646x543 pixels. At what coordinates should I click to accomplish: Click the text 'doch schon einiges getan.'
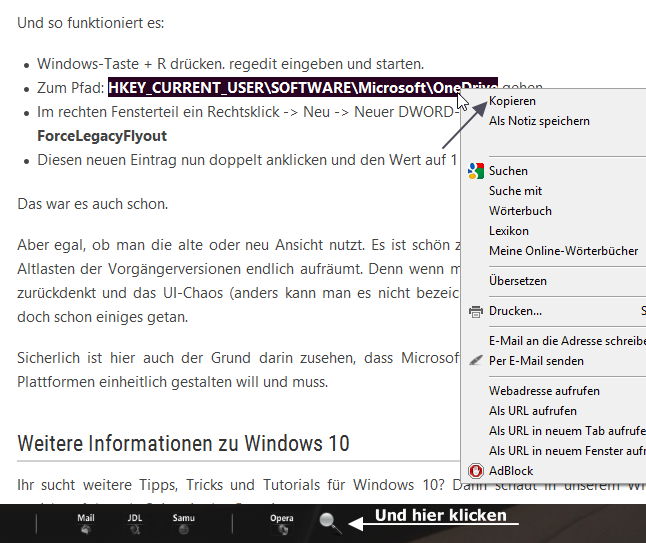(x=103, y=317)
